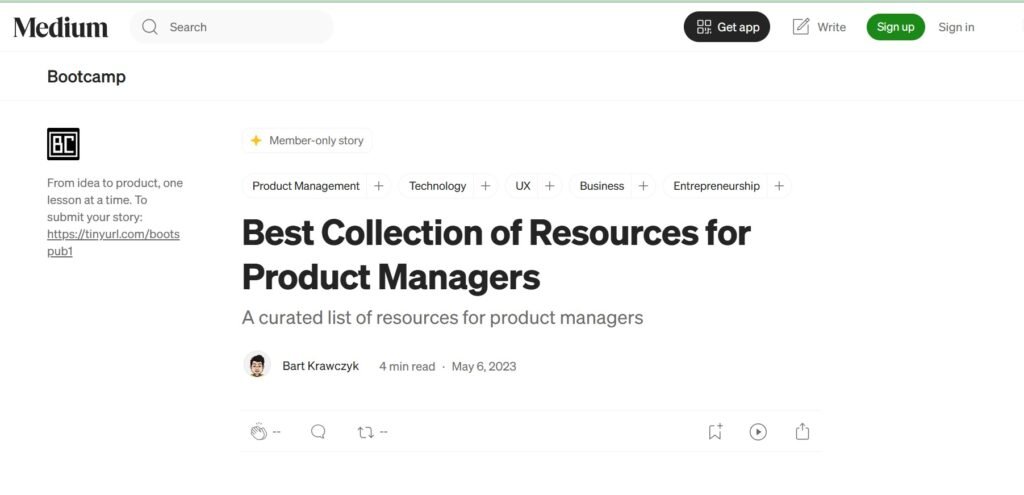Focus the Search input field
The height and width of the screenshot is (495, 1024).
pos(231,27)
